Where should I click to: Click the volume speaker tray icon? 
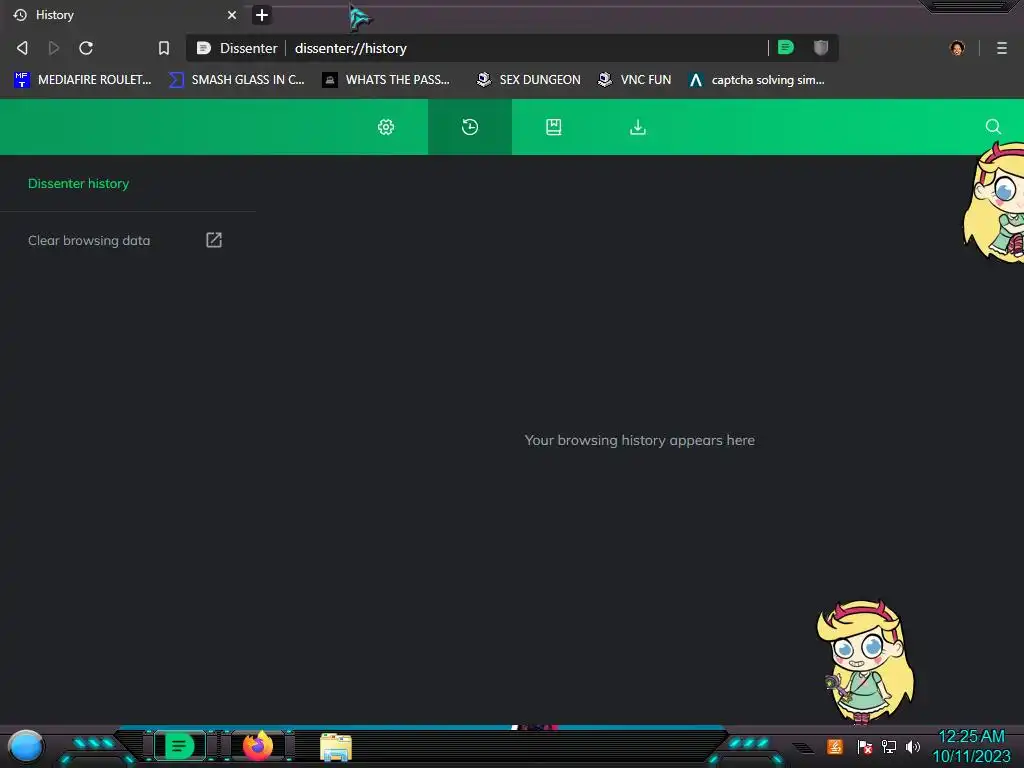912,746
